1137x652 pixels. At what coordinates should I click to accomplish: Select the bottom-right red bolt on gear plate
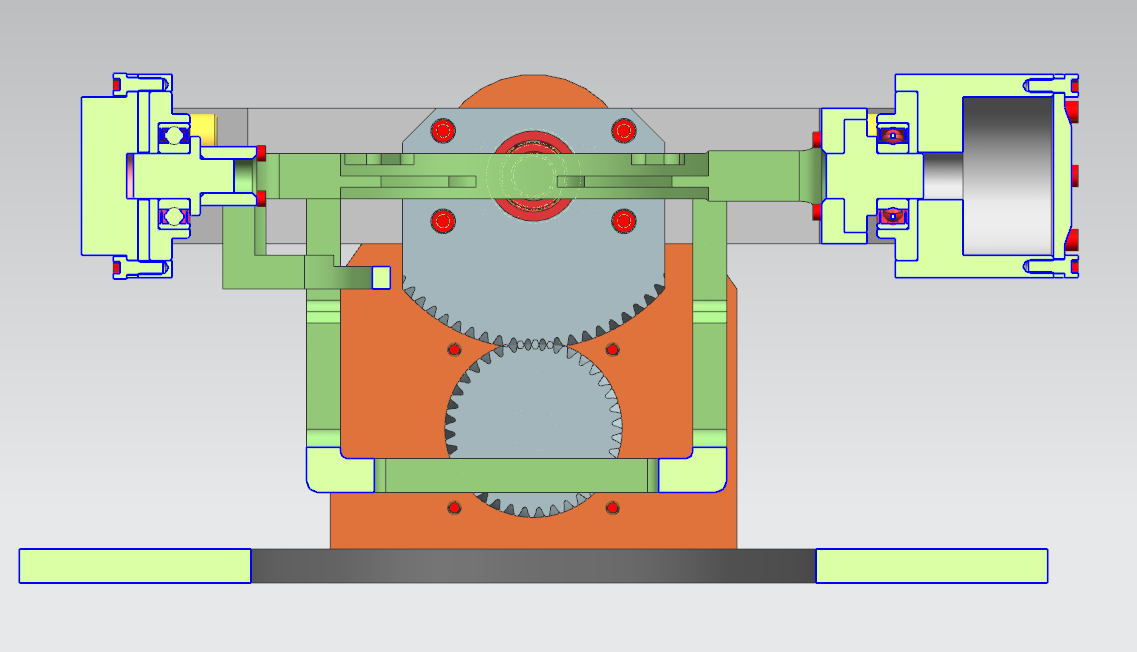[624, 220]
